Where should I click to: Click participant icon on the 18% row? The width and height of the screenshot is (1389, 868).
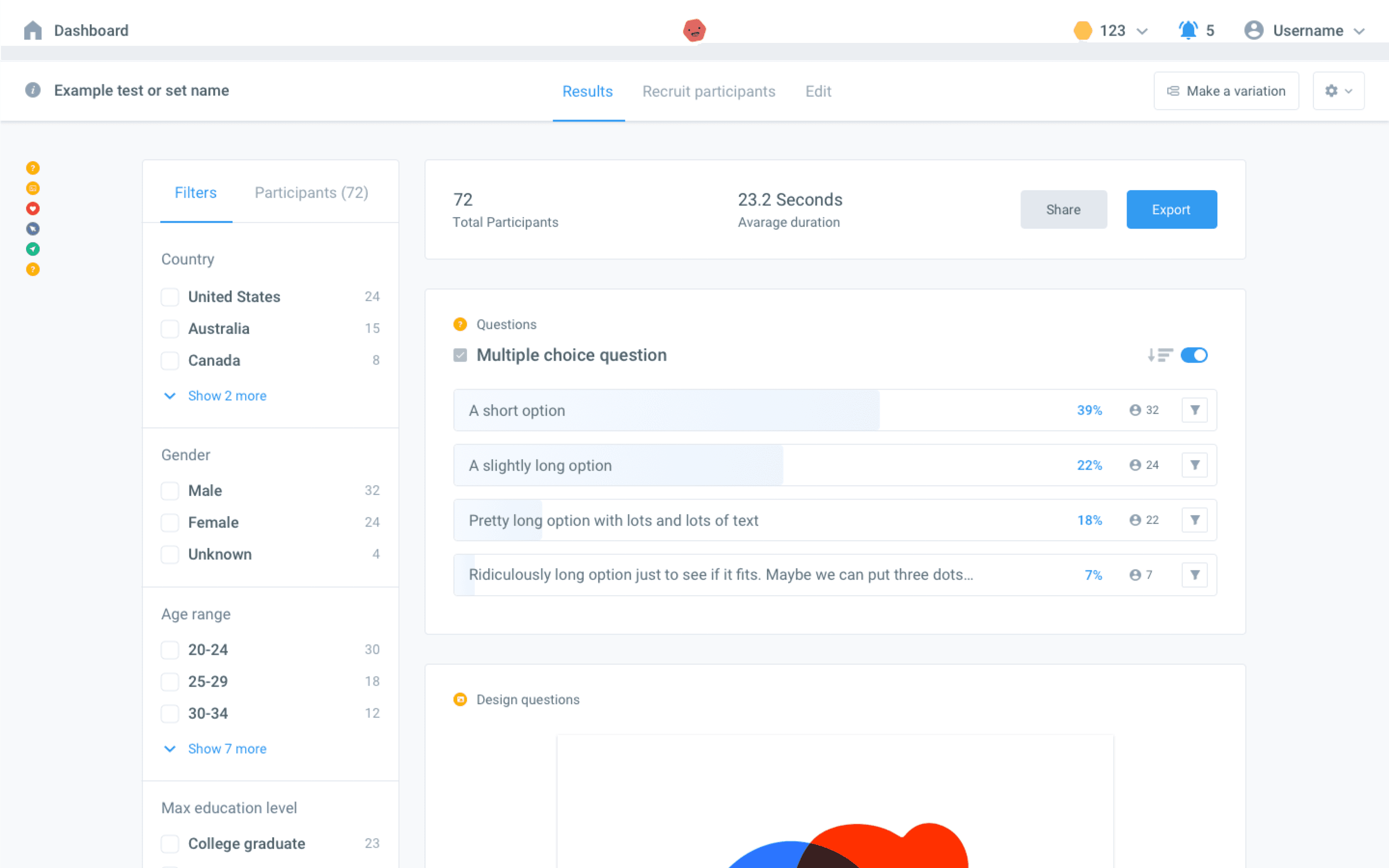tap(1135, 520)
